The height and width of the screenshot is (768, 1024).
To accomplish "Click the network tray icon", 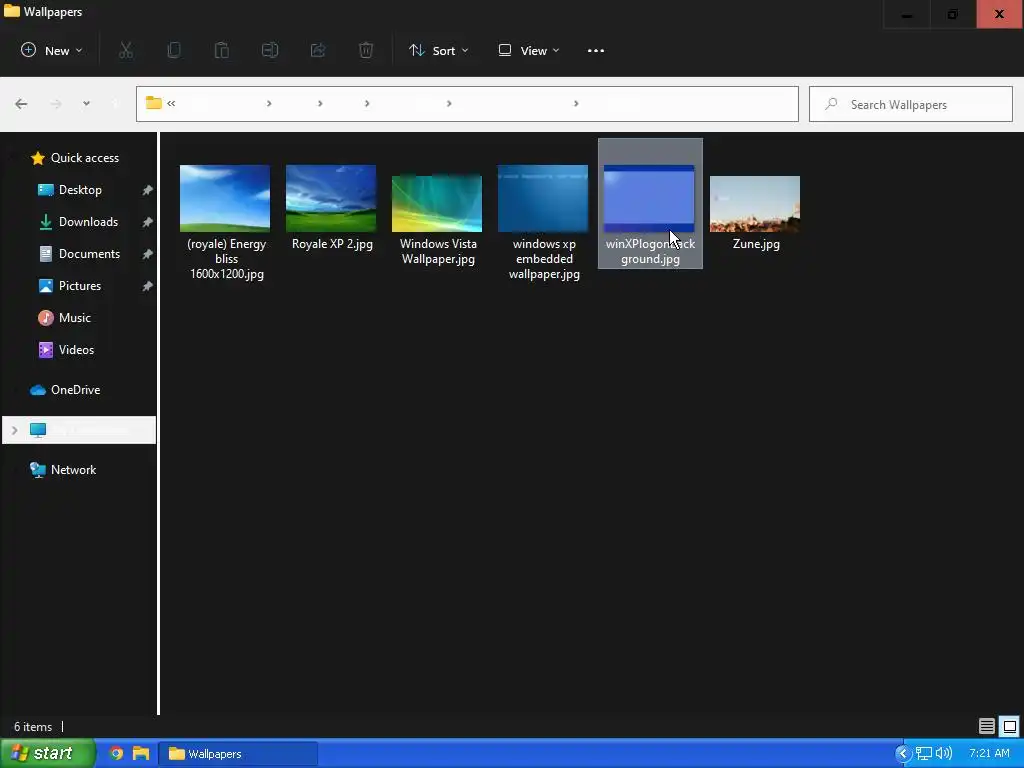I will [x=923, y=754].
